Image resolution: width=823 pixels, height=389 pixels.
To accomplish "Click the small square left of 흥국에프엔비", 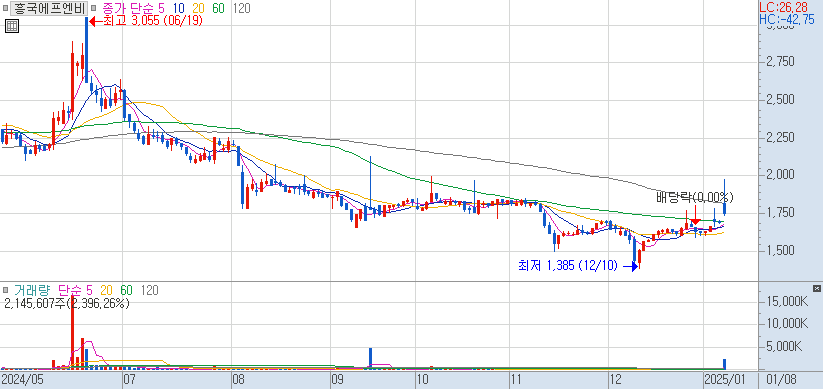I will pyautogui.click(x=5, y=8).
